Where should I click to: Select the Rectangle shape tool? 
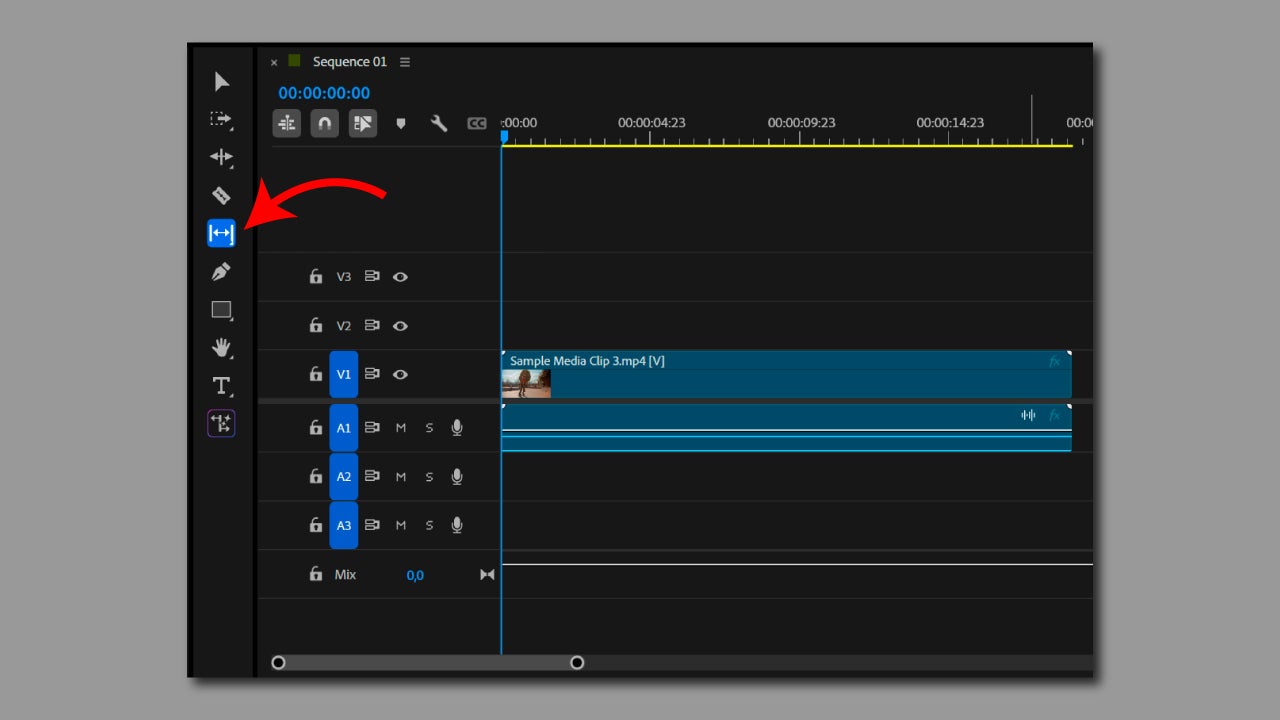coord(221,310)
